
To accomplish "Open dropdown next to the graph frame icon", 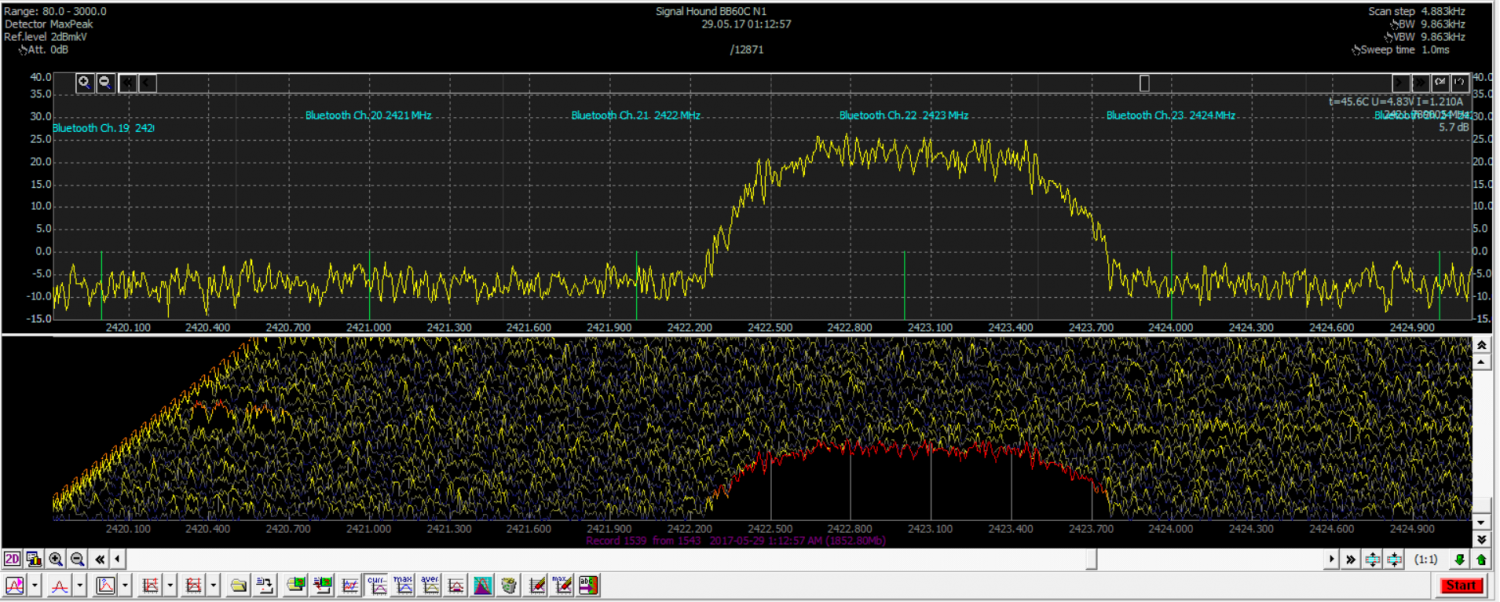I will coord(124,585).
